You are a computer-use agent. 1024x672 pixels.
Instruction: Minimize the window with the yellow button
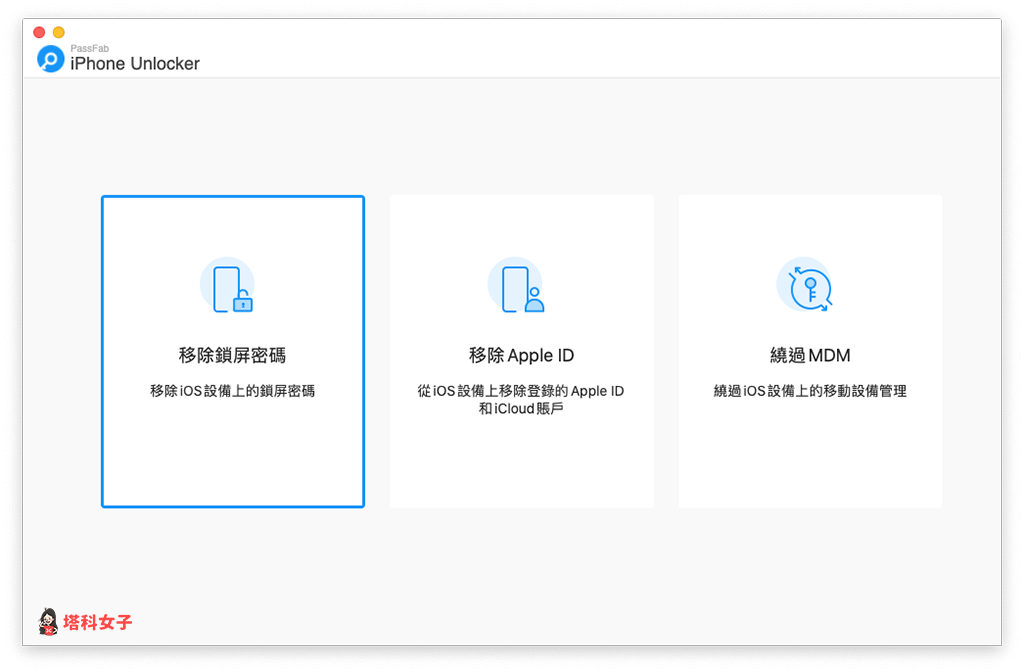pyautogui.click(x=59, y=32)
